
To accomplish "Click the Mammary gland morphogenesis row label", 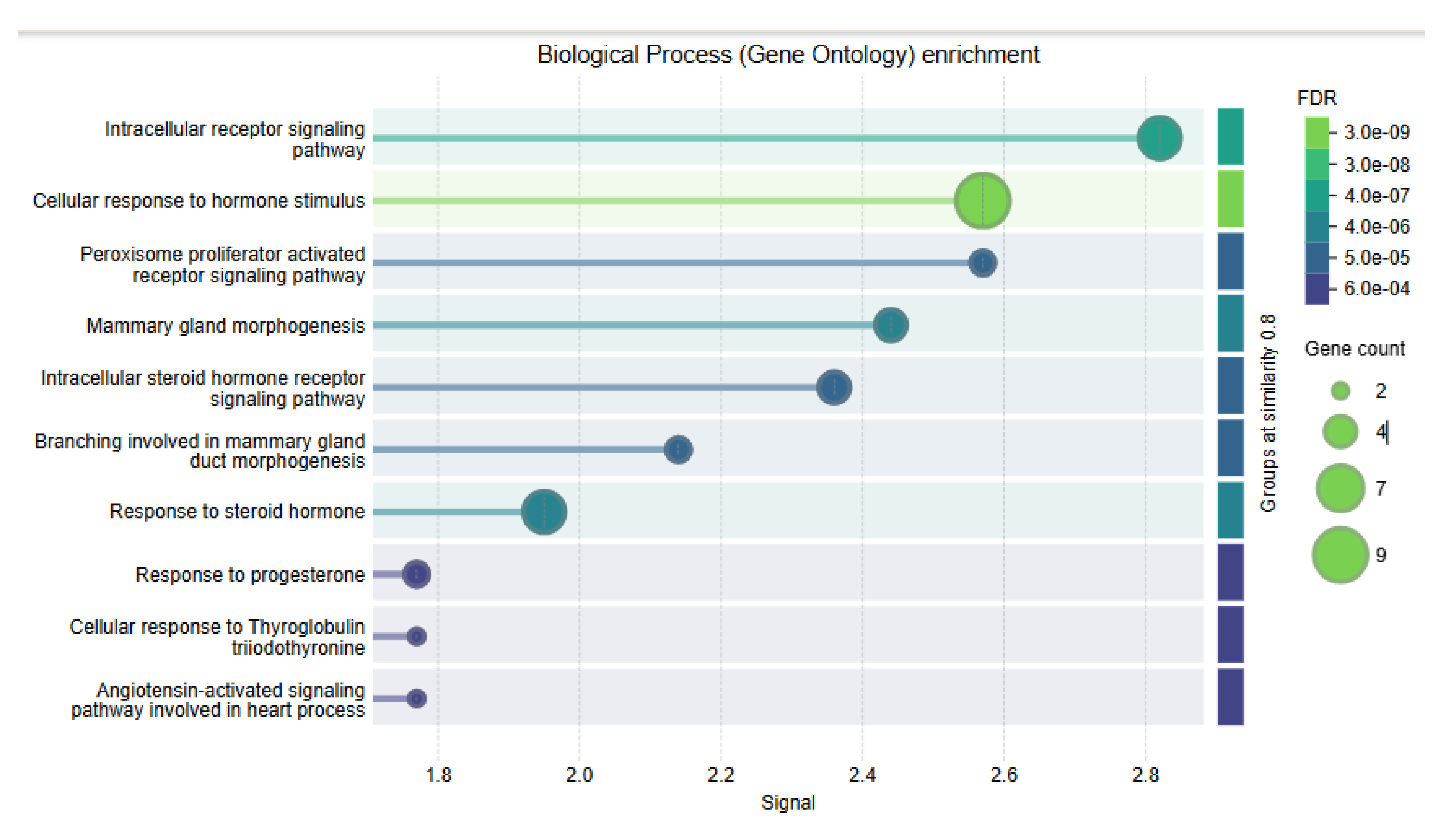I will pyautogui.click(x=225, y=326).
